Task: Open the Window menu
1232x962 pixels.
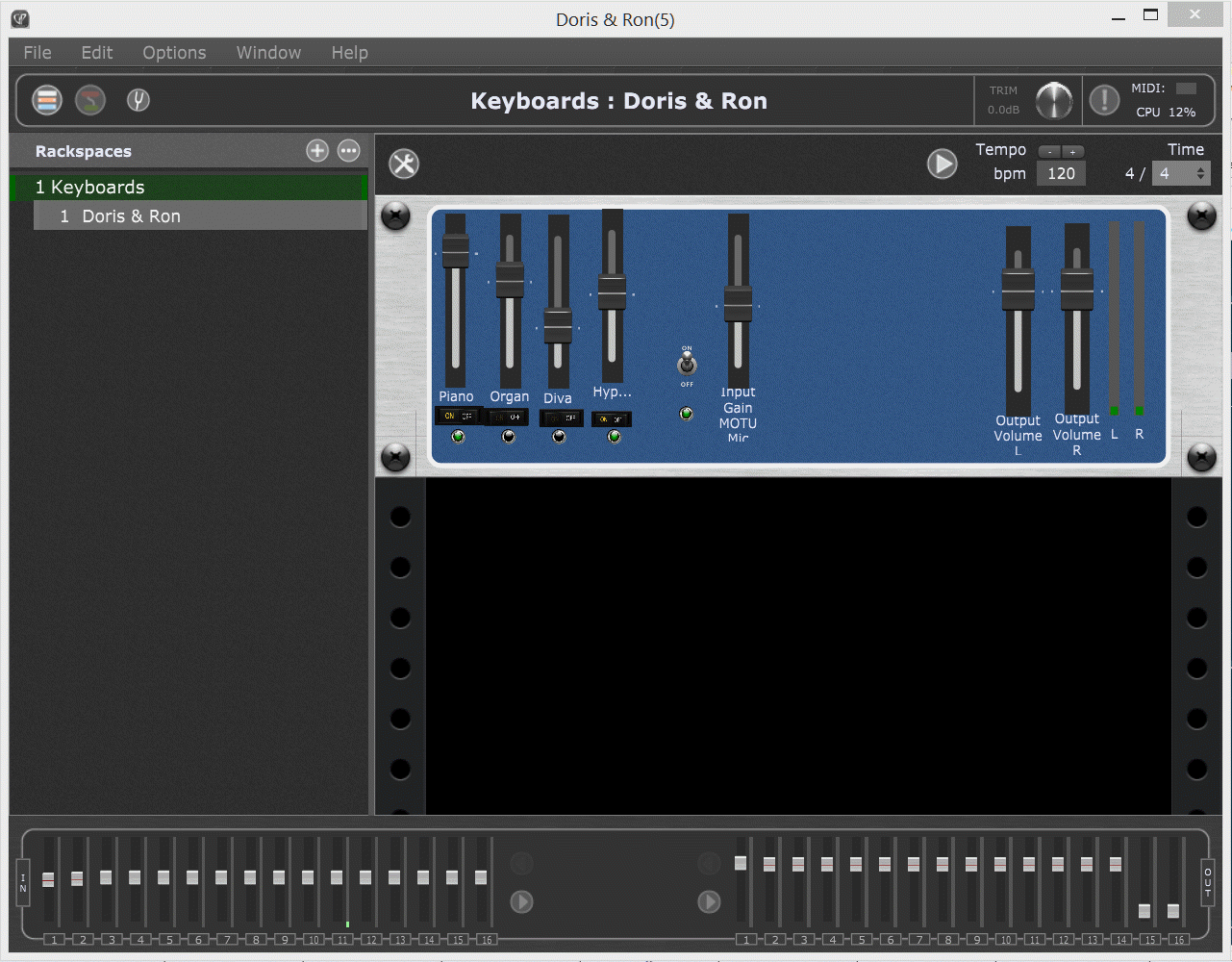Action: point(267,53)
